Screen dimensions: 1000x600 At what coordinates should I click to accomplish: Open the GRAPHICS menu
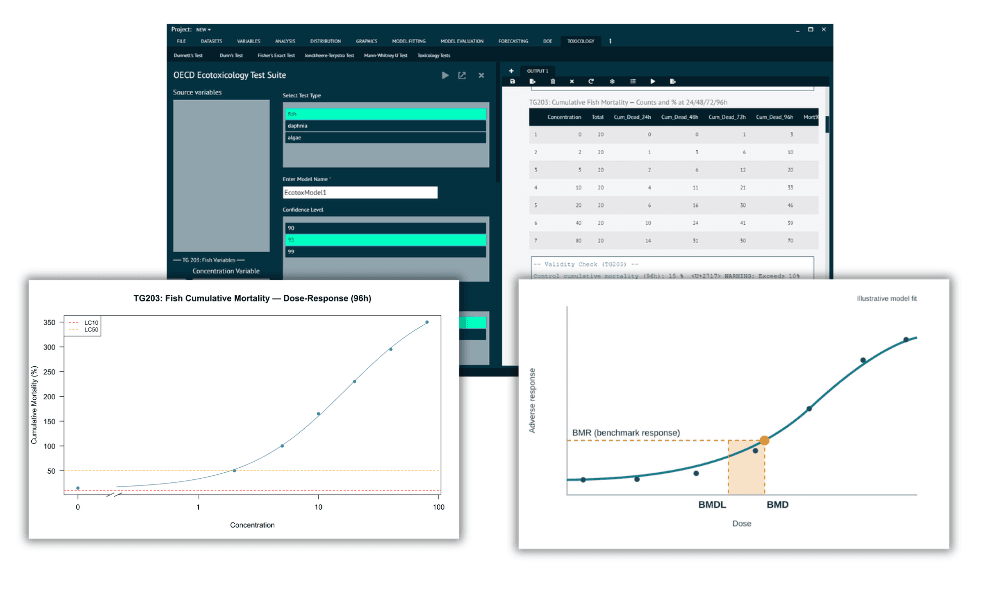pos(366,41)
